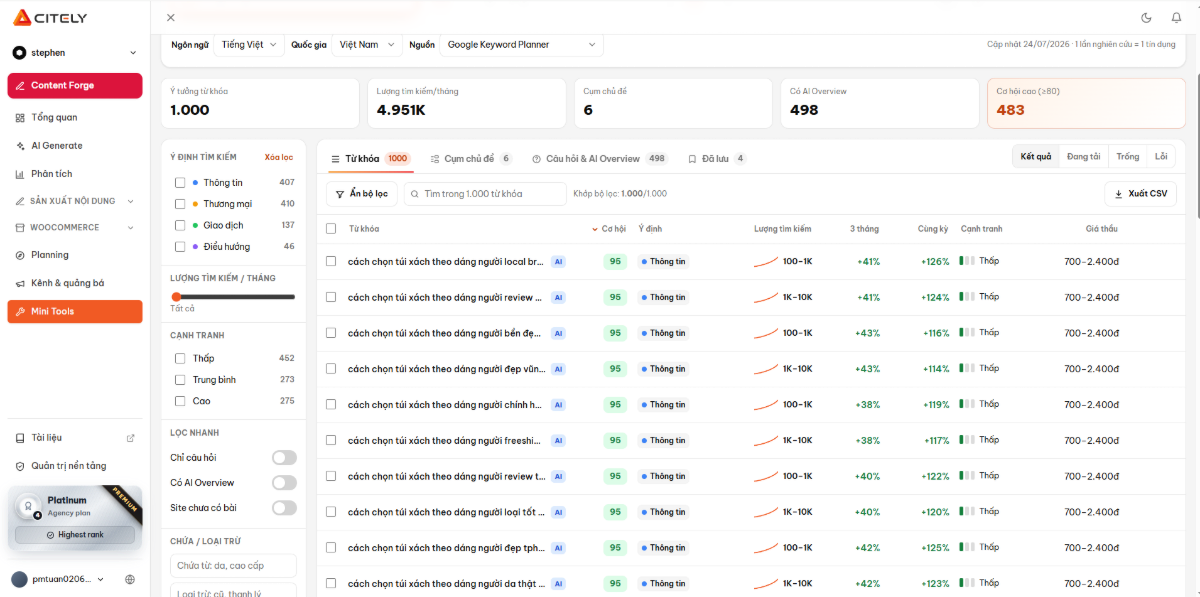The height and width of the screenshot is (597, 1200).
Task: Click the Xuất CSV button
Action: 1140,194
